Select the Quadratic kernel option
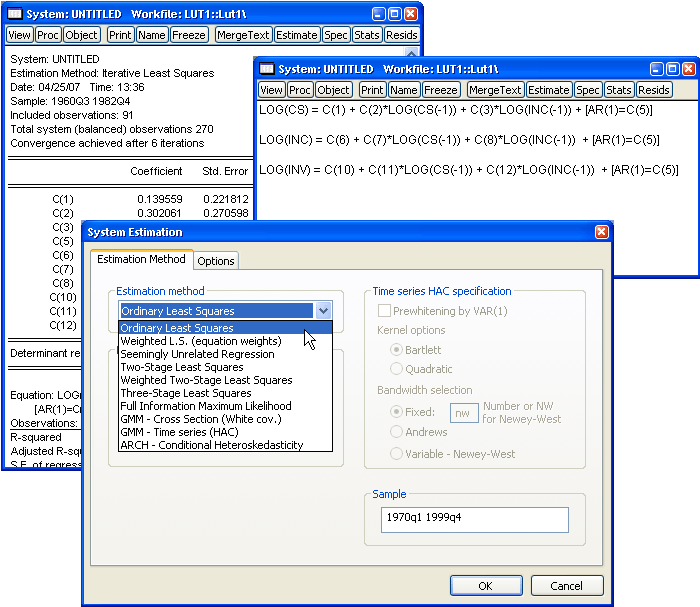The width and height of the screenshot is (700, 607). pyautogui.click(x=397, y=369)
